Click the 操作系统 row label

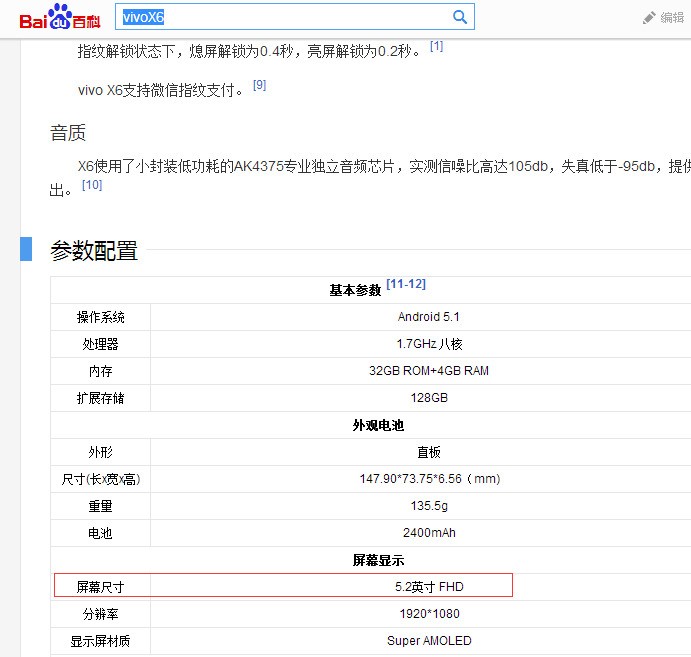click(100, 317)
